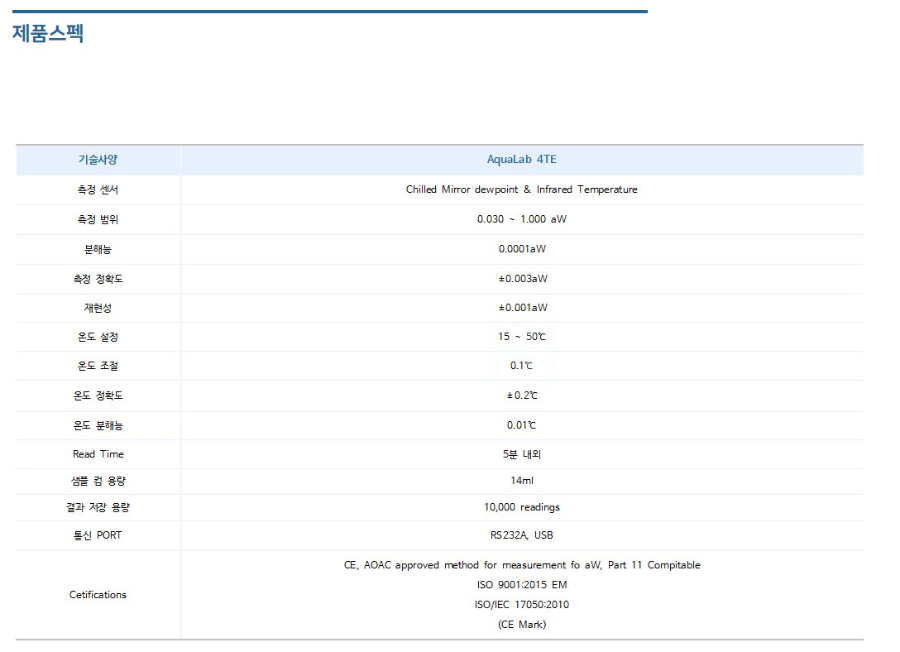Viewport: 900px width, 652px height.
Task: Click the Cetifications row label
Action: pos(98,595)
